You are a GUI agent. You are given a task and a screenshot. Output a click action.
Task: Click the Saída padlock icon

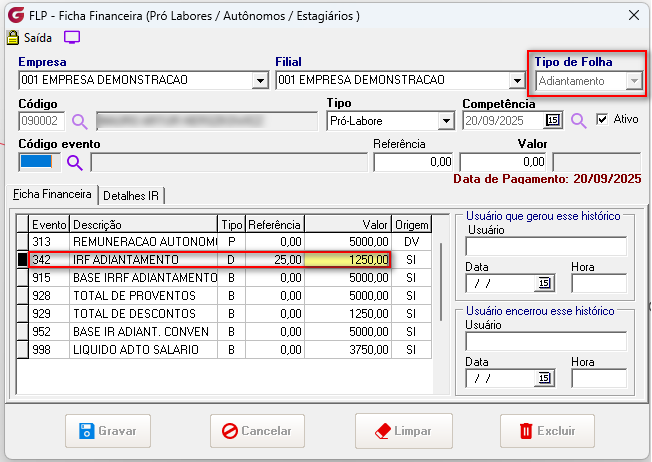pyautogui.click(x=13, y=38)
